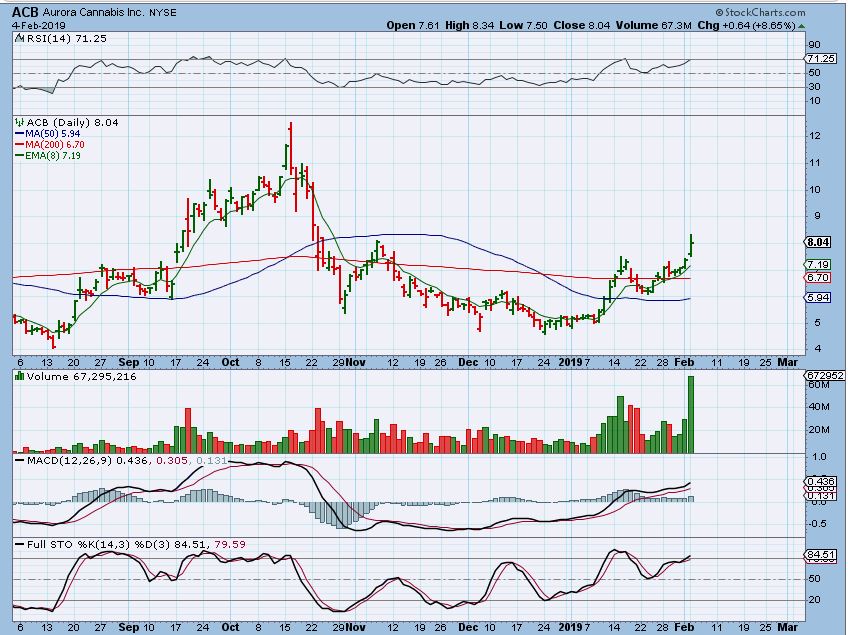Click the Sep label below the stochastic panel
The height and width of the screenshot is (635, 848).
pyautogui.click(x=129, y=627)
